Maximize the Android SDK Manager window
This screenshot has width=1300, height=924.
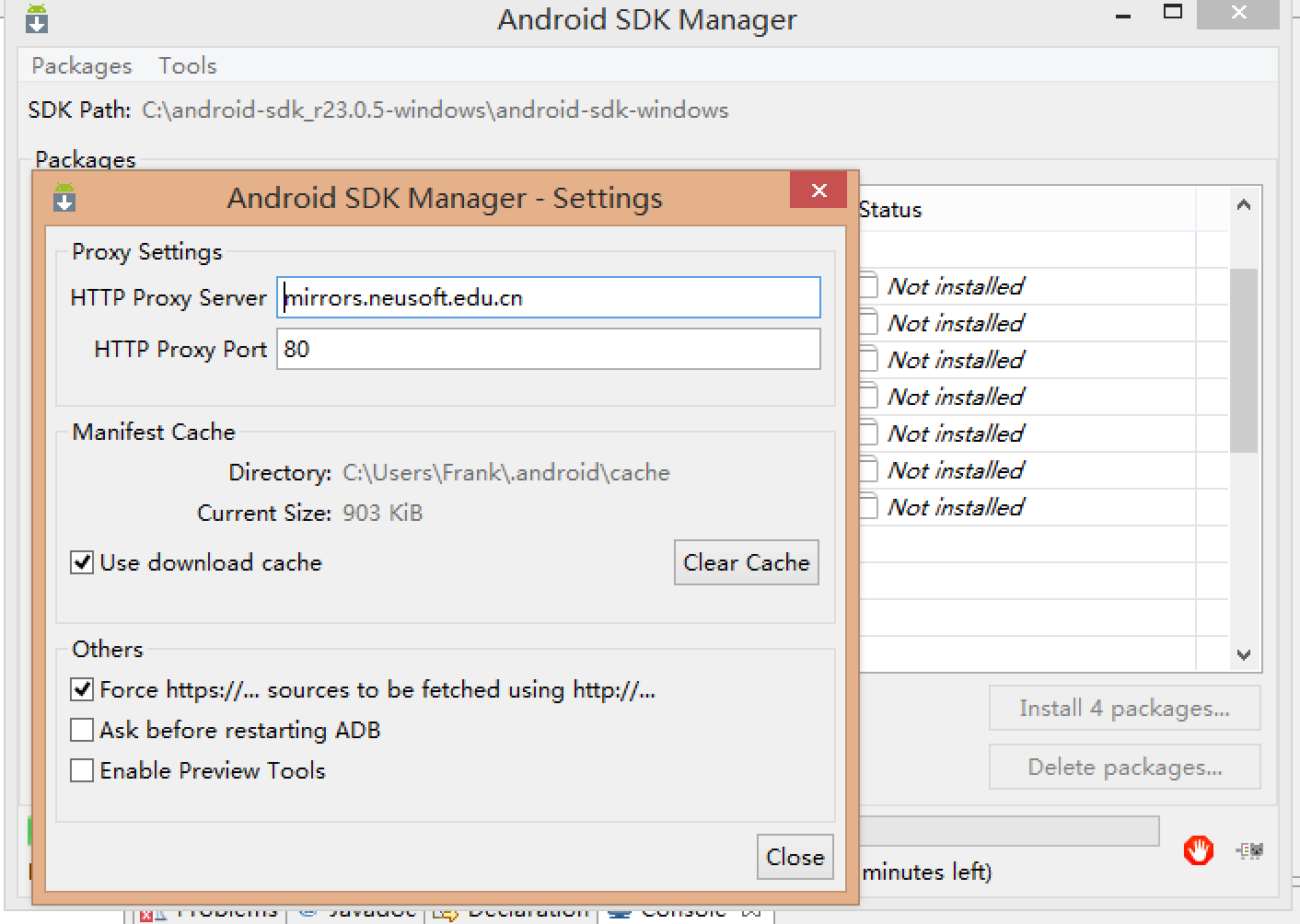1173,12
